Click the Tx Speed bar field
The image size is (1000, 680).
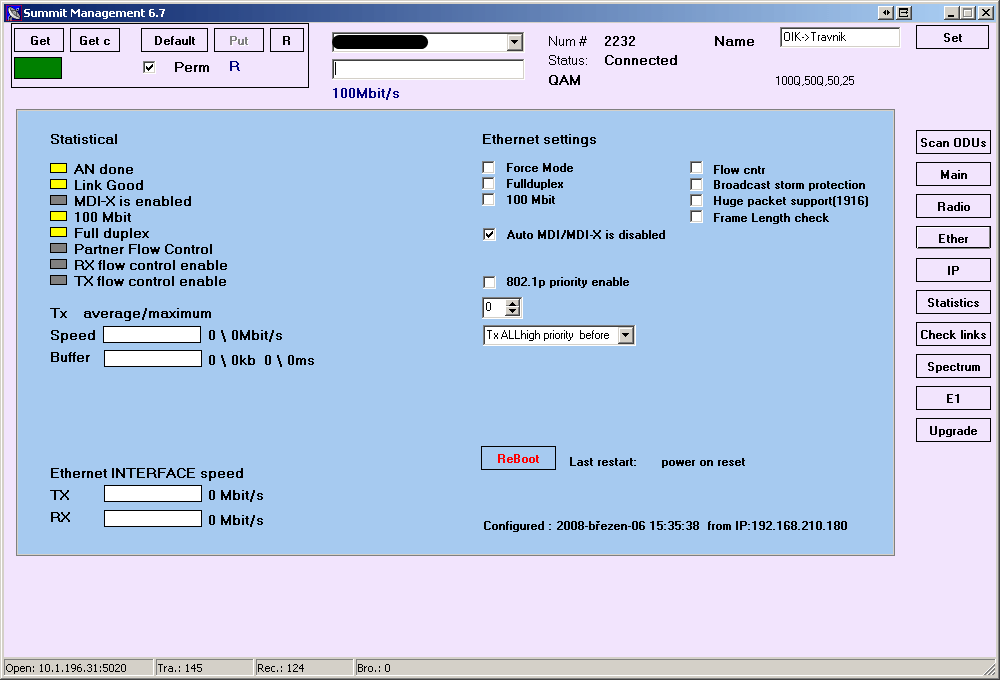[x=152, y=335]
